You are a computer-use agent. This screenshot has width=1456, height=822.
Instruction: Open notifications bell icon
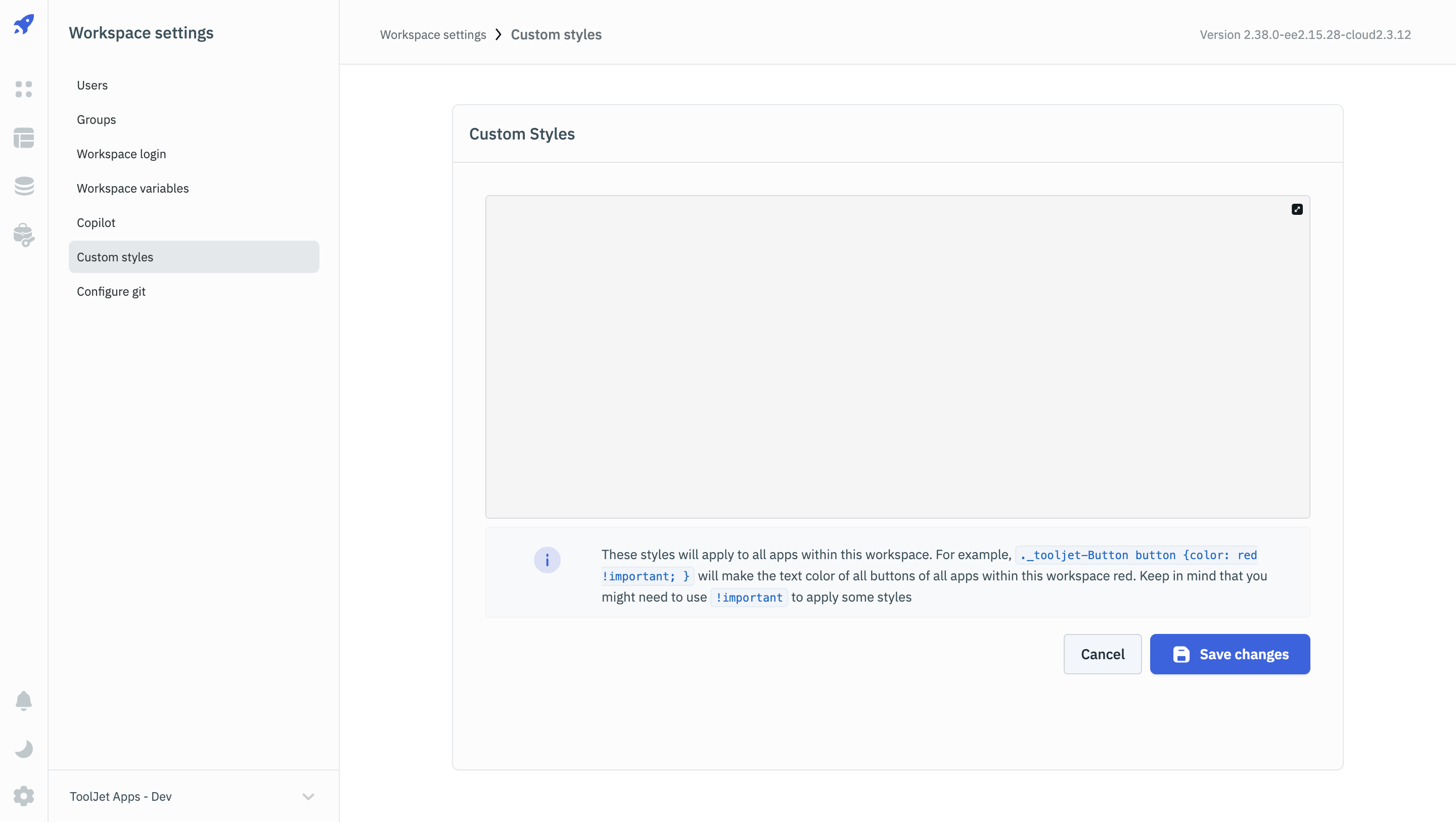(24, 701)
